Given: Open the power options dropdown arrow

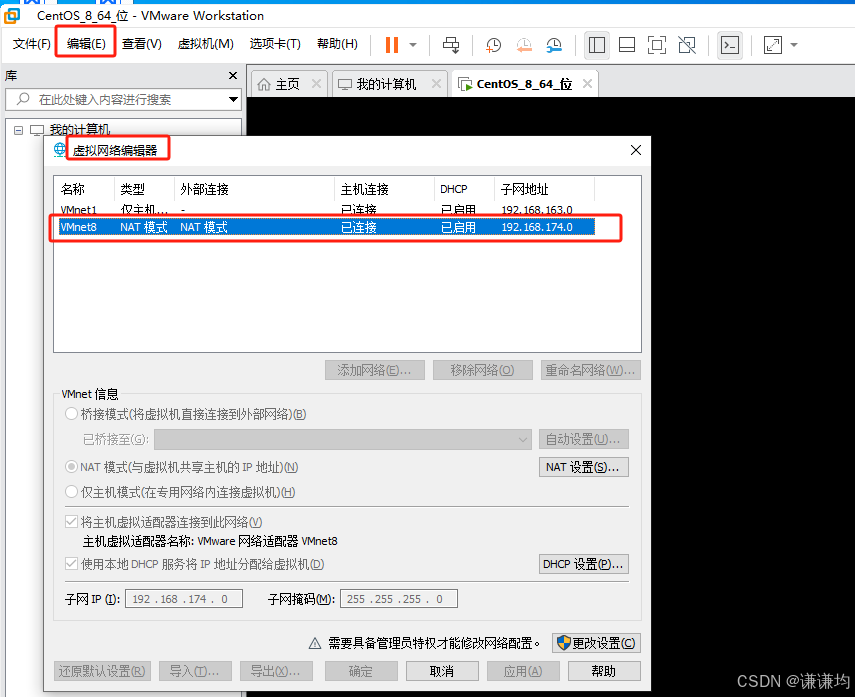Looking at the screenshot, I should tap(413, 45).
